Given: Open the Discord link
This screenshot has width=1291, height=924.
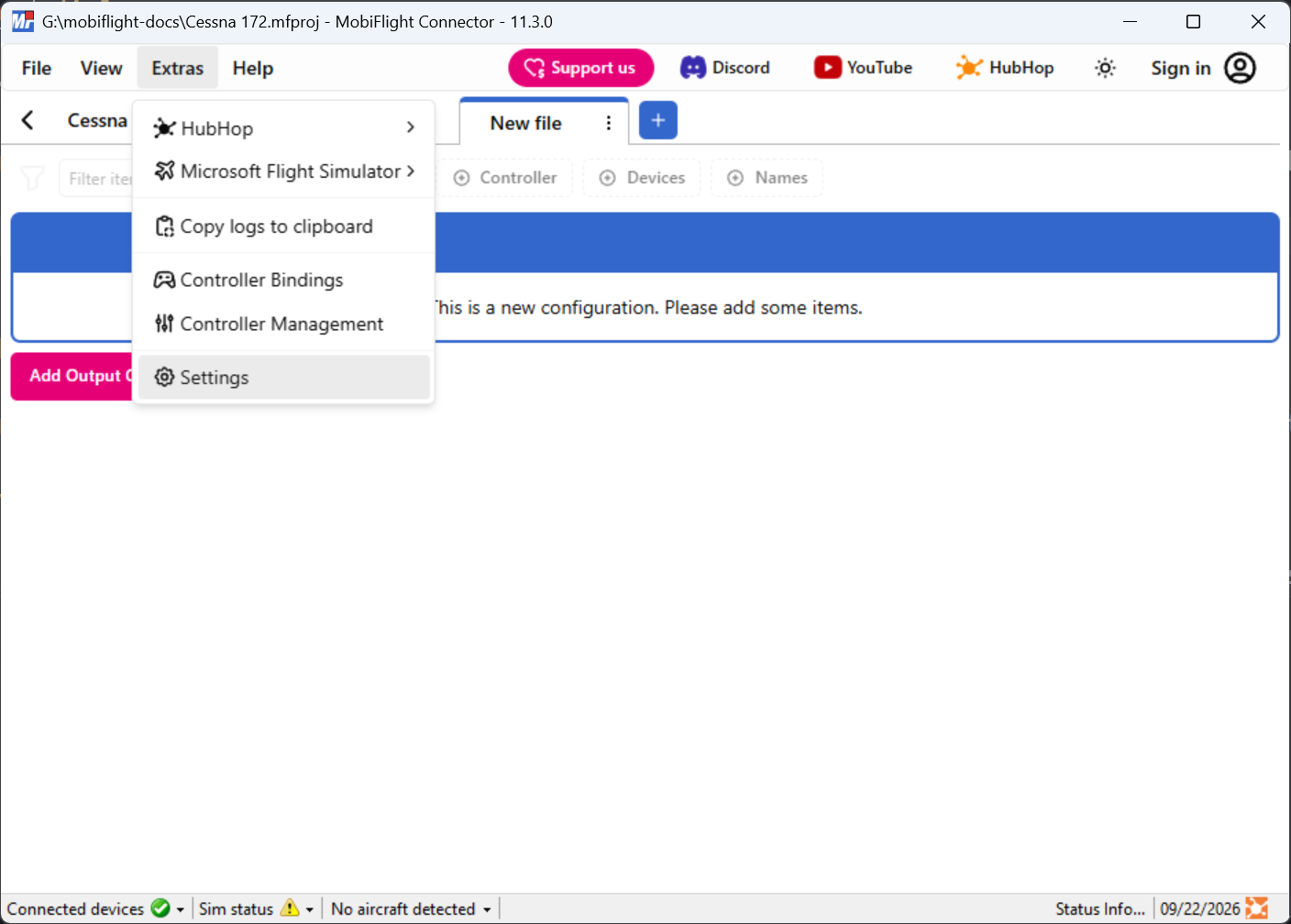Looking at the screenshot, I should [x=725, y=68].
